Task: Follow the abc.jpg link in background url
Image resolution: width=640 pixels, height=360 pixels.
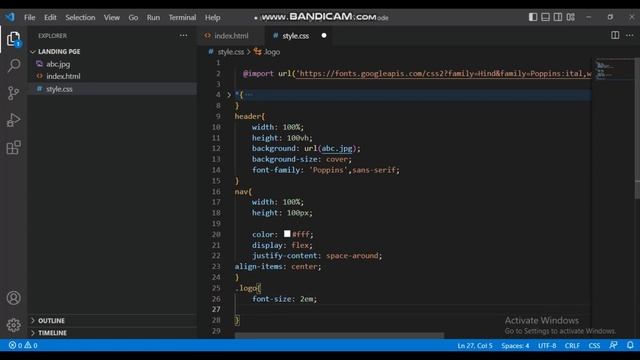Action: coord(337,148)
